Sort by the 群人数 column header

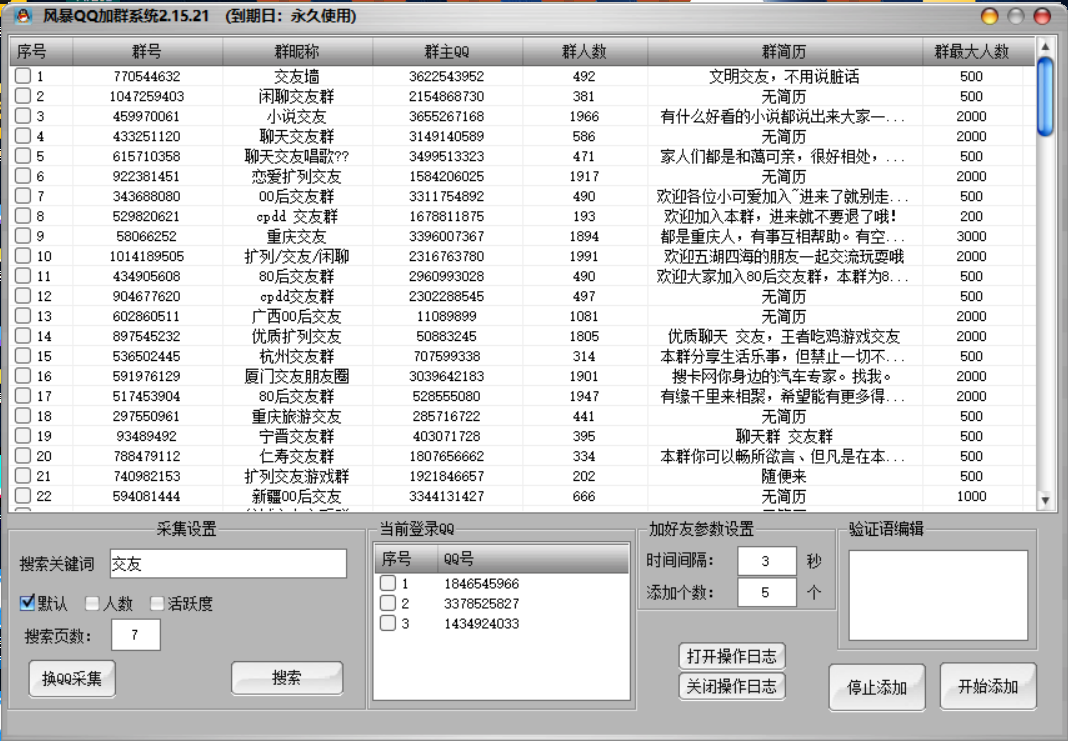click(x=584, y=51)
